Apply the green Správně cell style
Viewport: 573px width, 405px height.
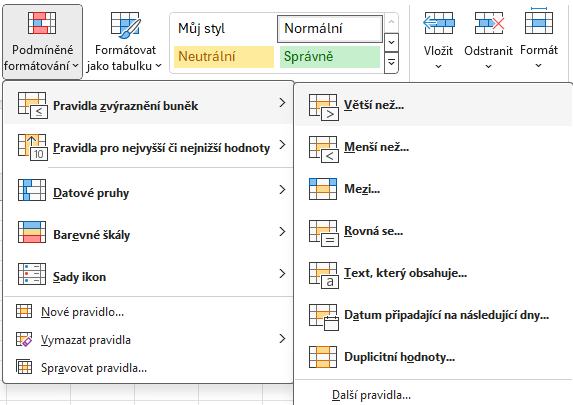(330, 57)
